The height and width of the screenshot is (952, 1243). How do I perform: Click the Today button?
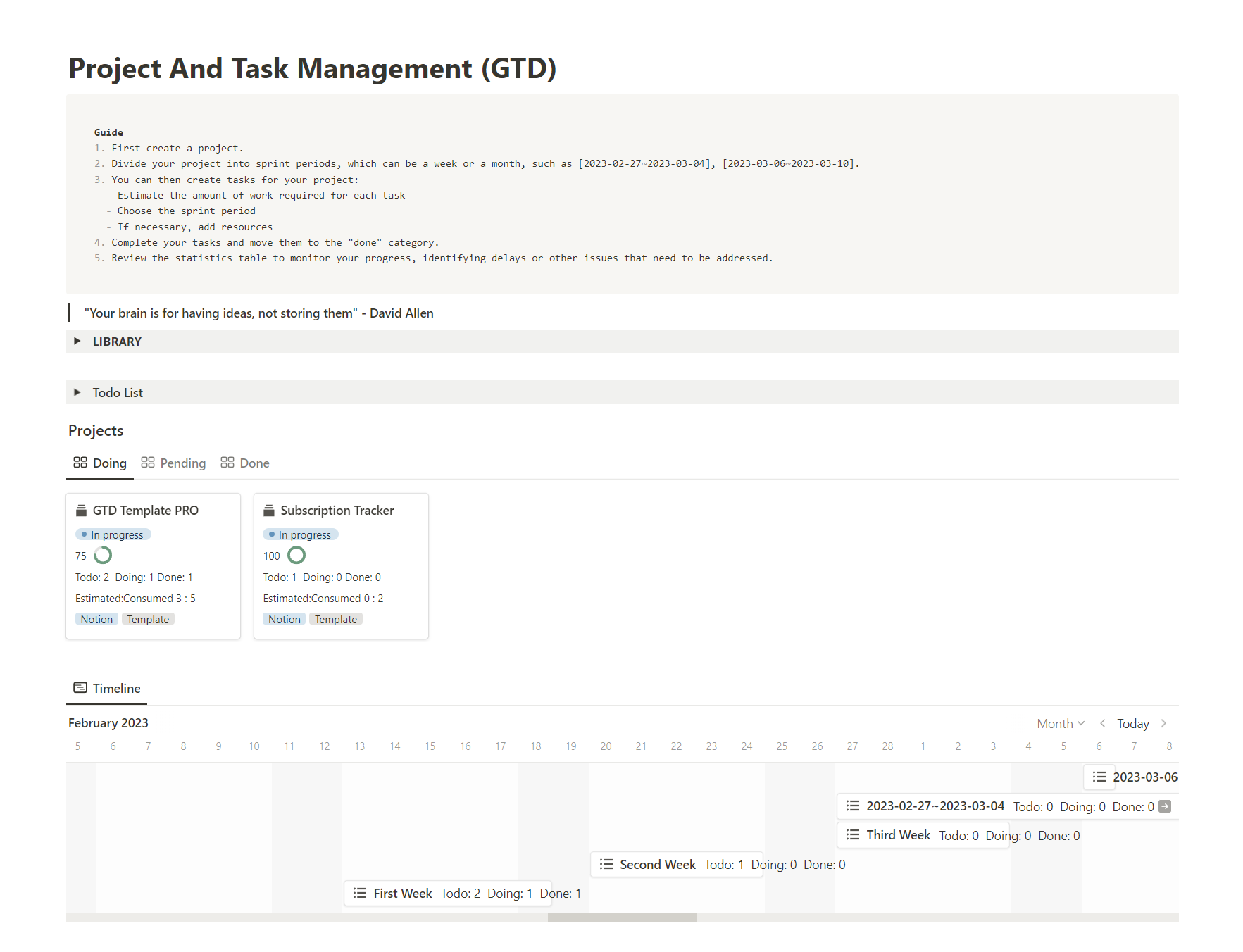(1132, 723)
